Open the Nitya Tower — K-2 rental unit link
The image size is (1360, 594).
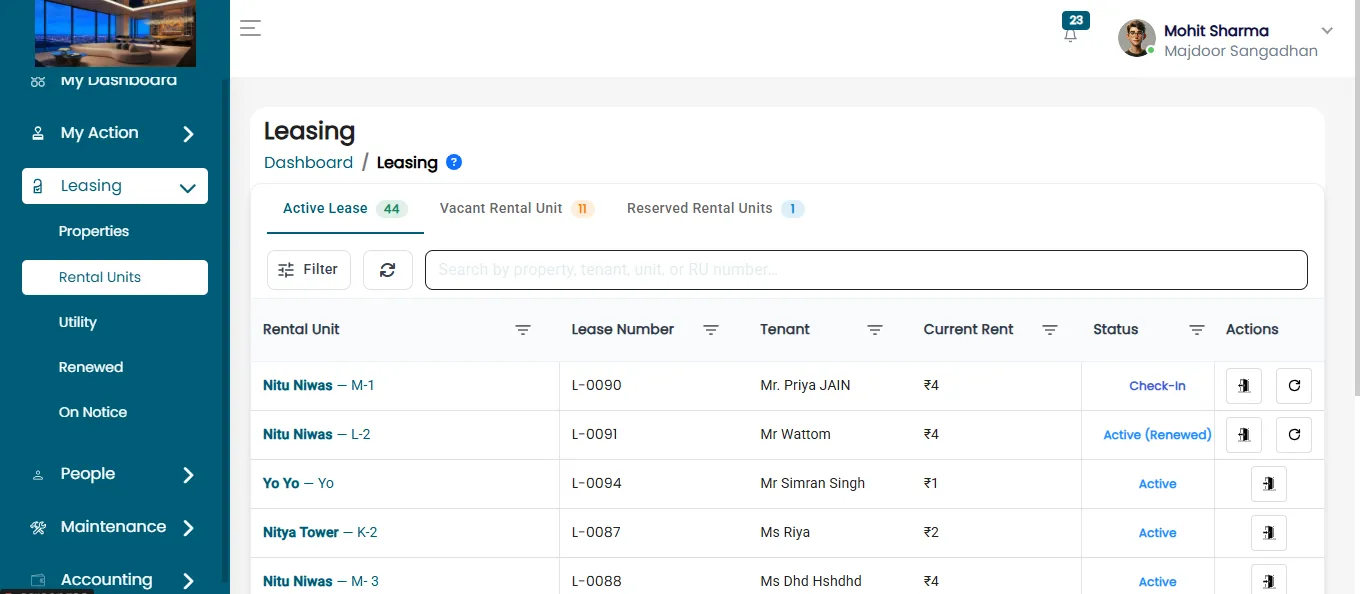320,532
